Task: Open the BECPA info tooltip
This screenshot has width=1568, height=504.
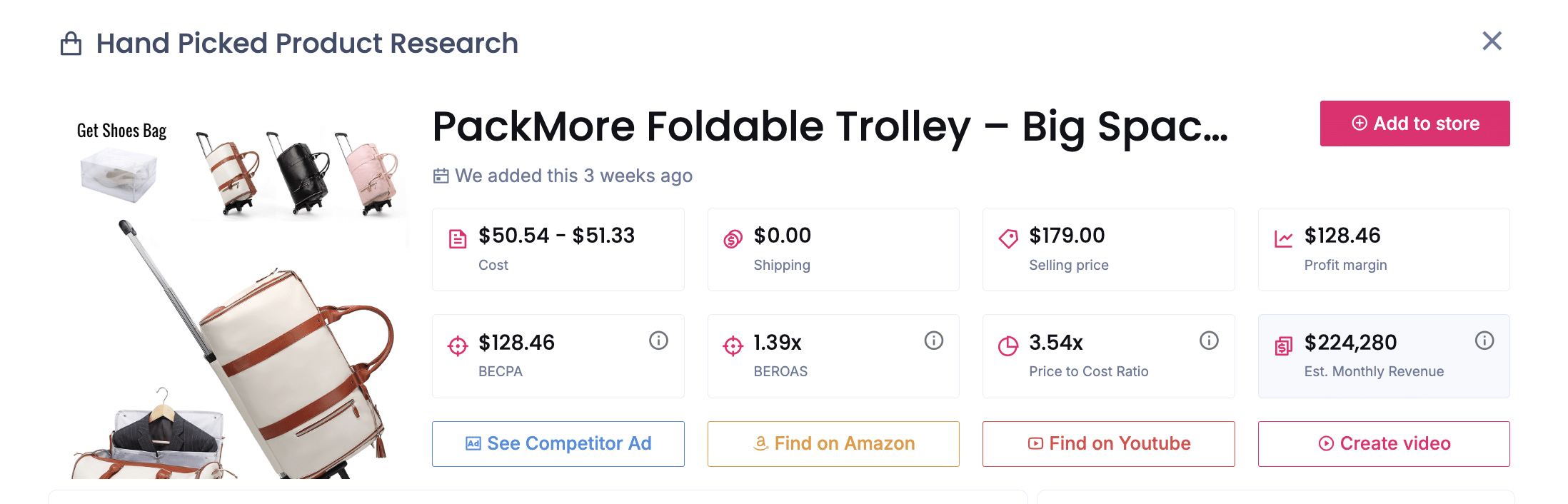Action: click(x=658, y=341)
